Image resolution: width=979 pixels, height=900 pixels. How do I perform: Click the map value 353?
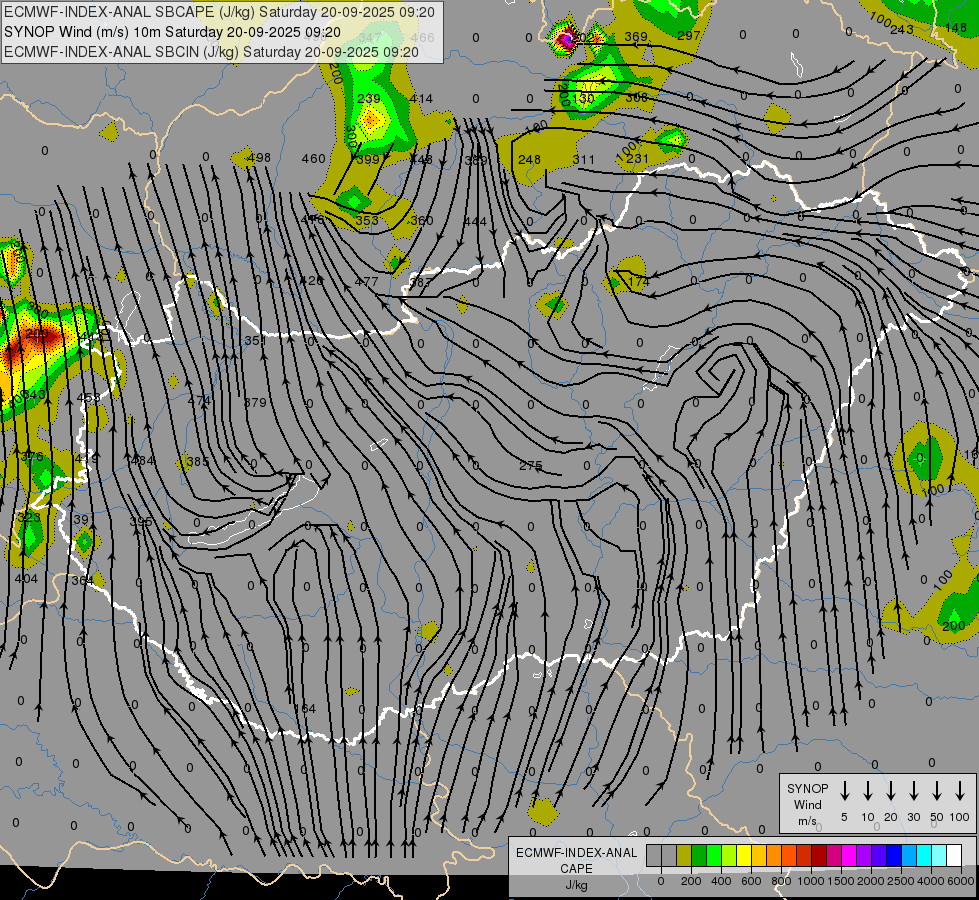367,220
